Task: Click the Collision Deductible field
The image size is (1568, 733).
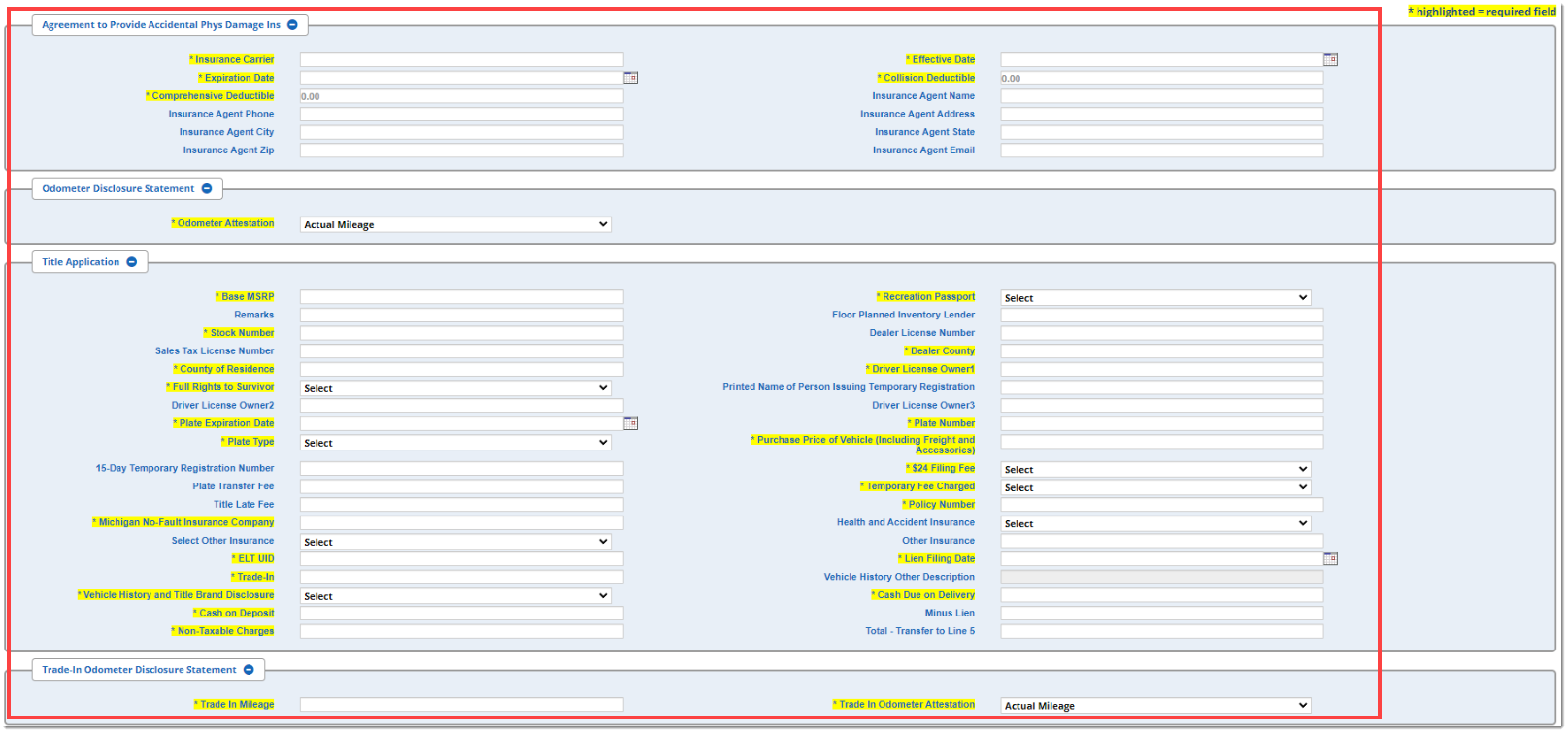Action: coord(1162,78)
